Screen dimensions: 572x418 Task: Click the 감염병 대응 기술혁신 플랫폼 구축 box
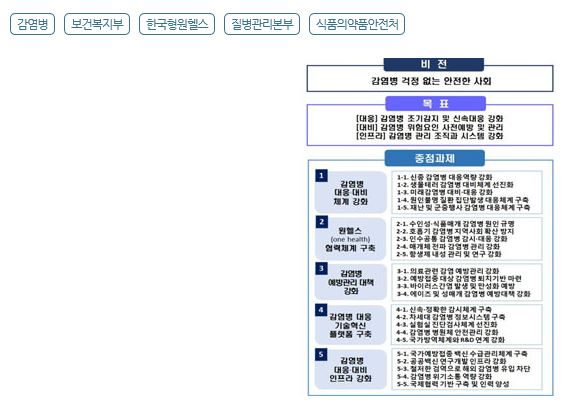(x=351, y=325)
